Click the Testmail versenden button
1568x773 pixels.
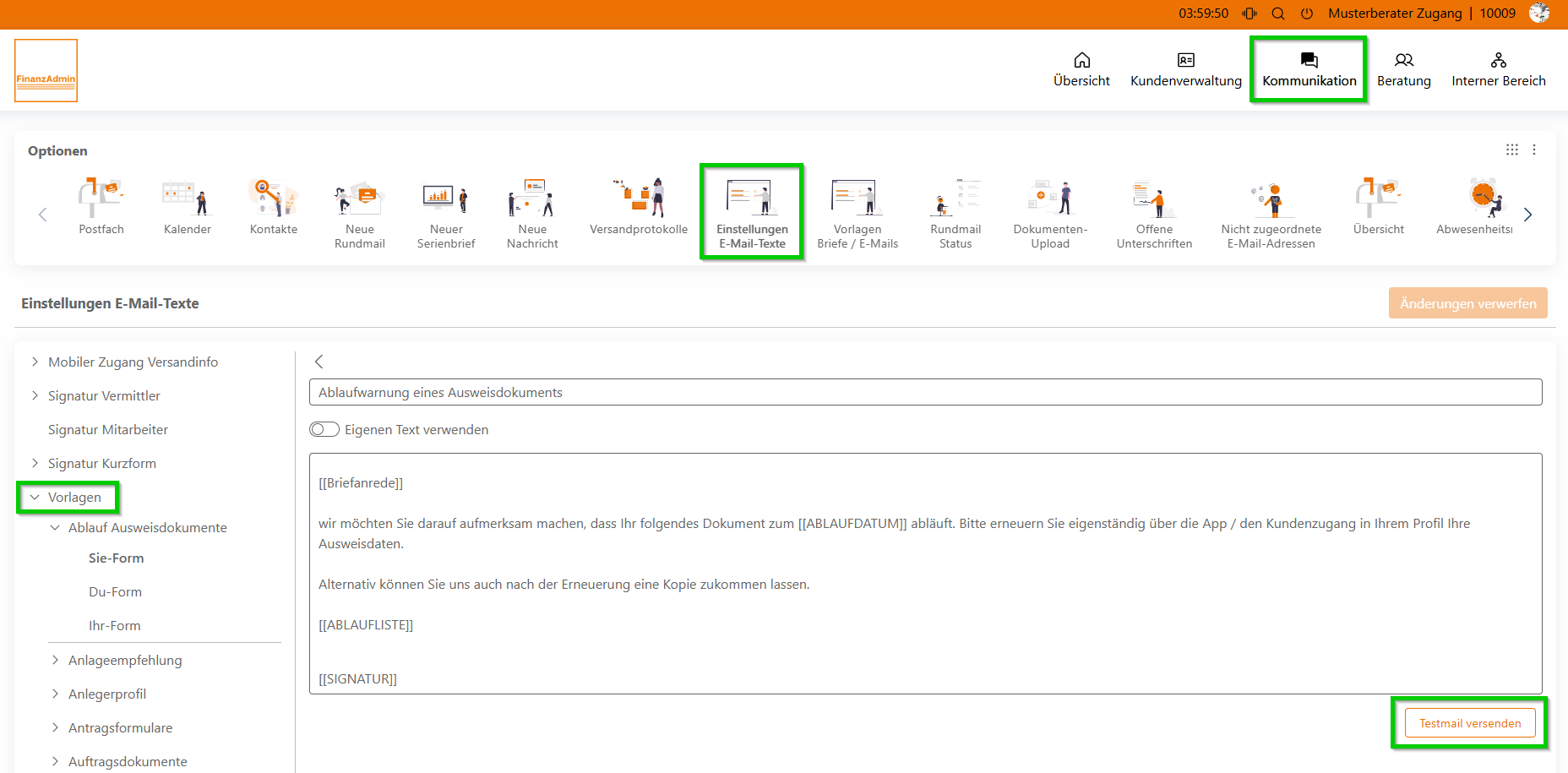pos(1469,723)
